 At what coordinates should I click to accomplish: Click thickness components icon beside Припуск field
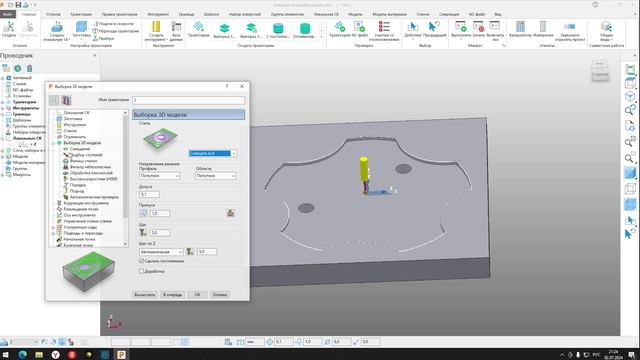pyautogui.click(x=143, y=213)
